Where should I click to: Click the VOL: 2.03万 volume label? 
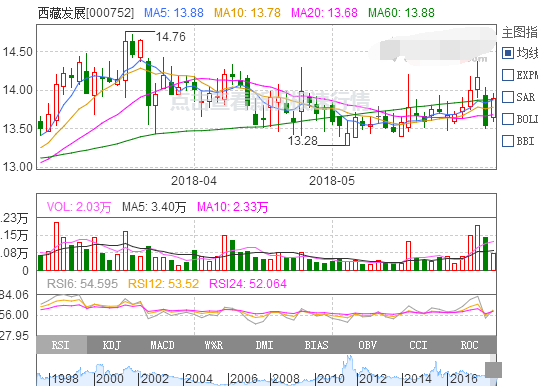(x=79, y=207)
